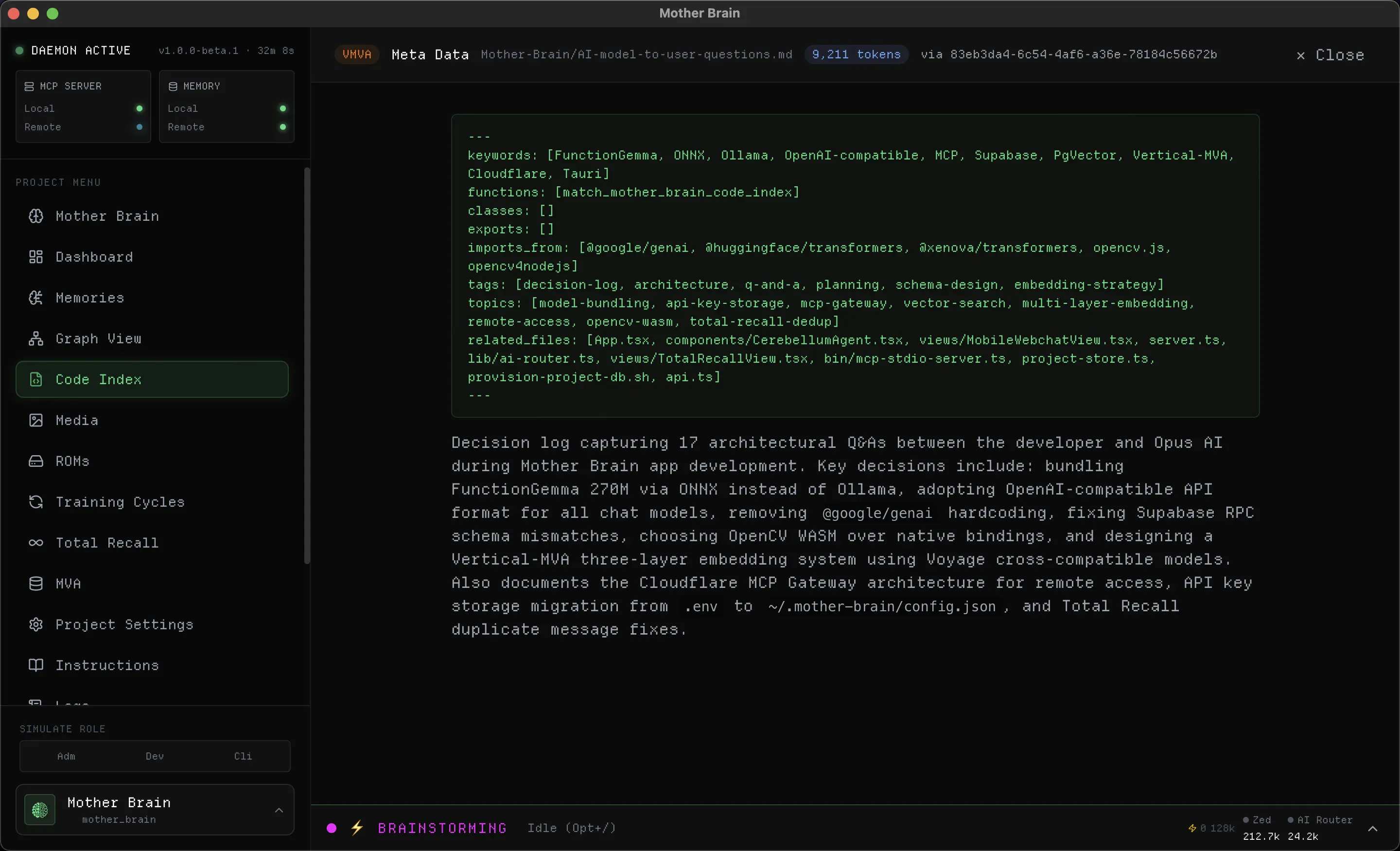
Task: Click the AI Router status dot
Action: 1290,820
